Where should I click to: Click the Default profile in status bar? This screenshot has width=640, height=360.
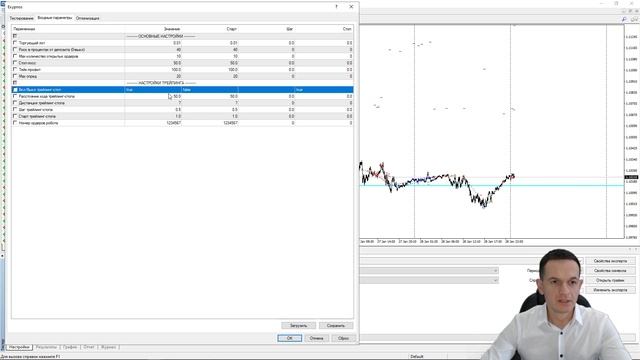417,357
